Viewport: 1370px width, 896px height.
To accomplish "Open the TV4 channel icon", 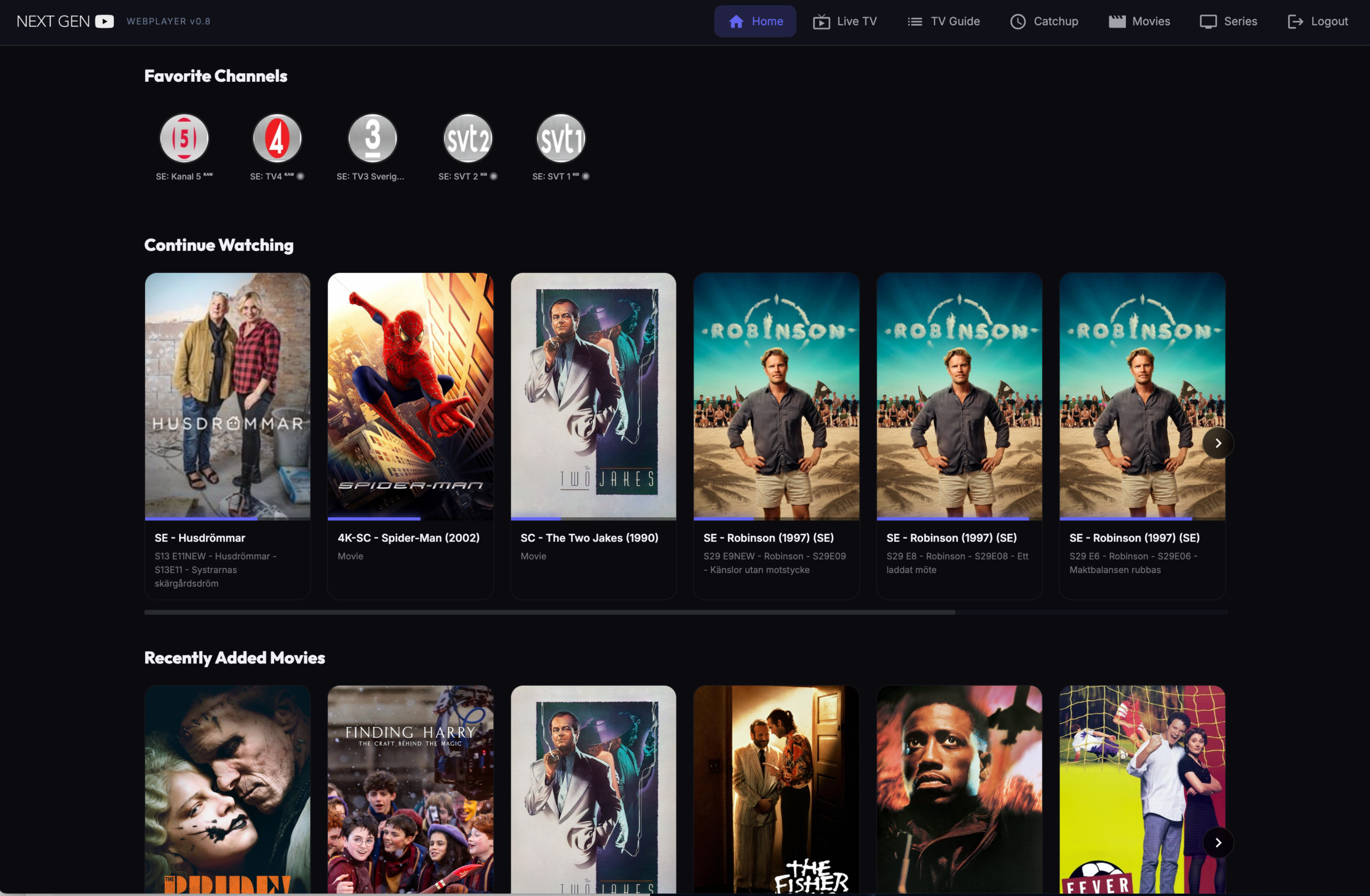I will pos(277,138).
